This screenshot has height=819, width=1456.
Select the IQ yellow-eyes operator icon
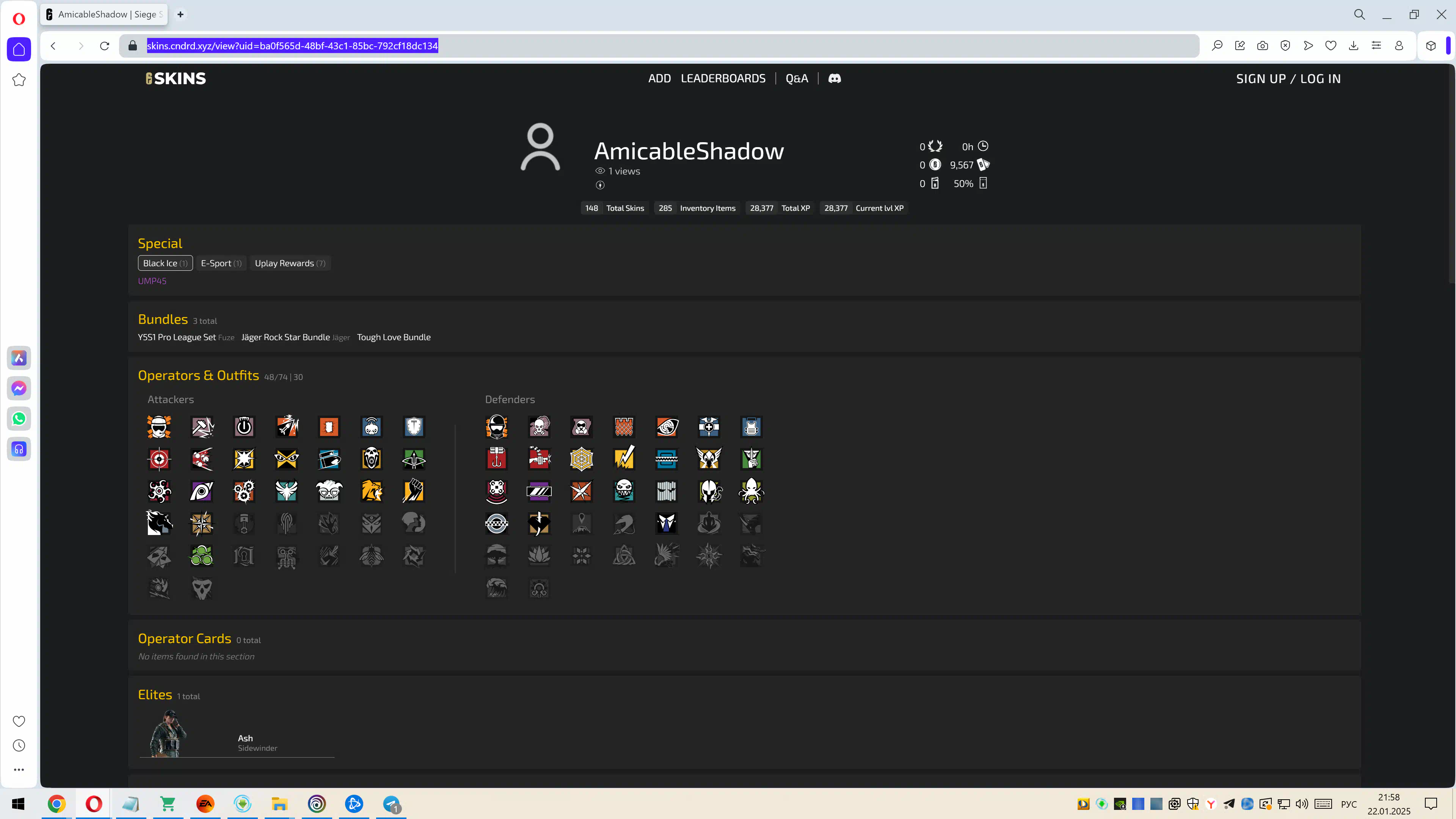tap(287, 459)
